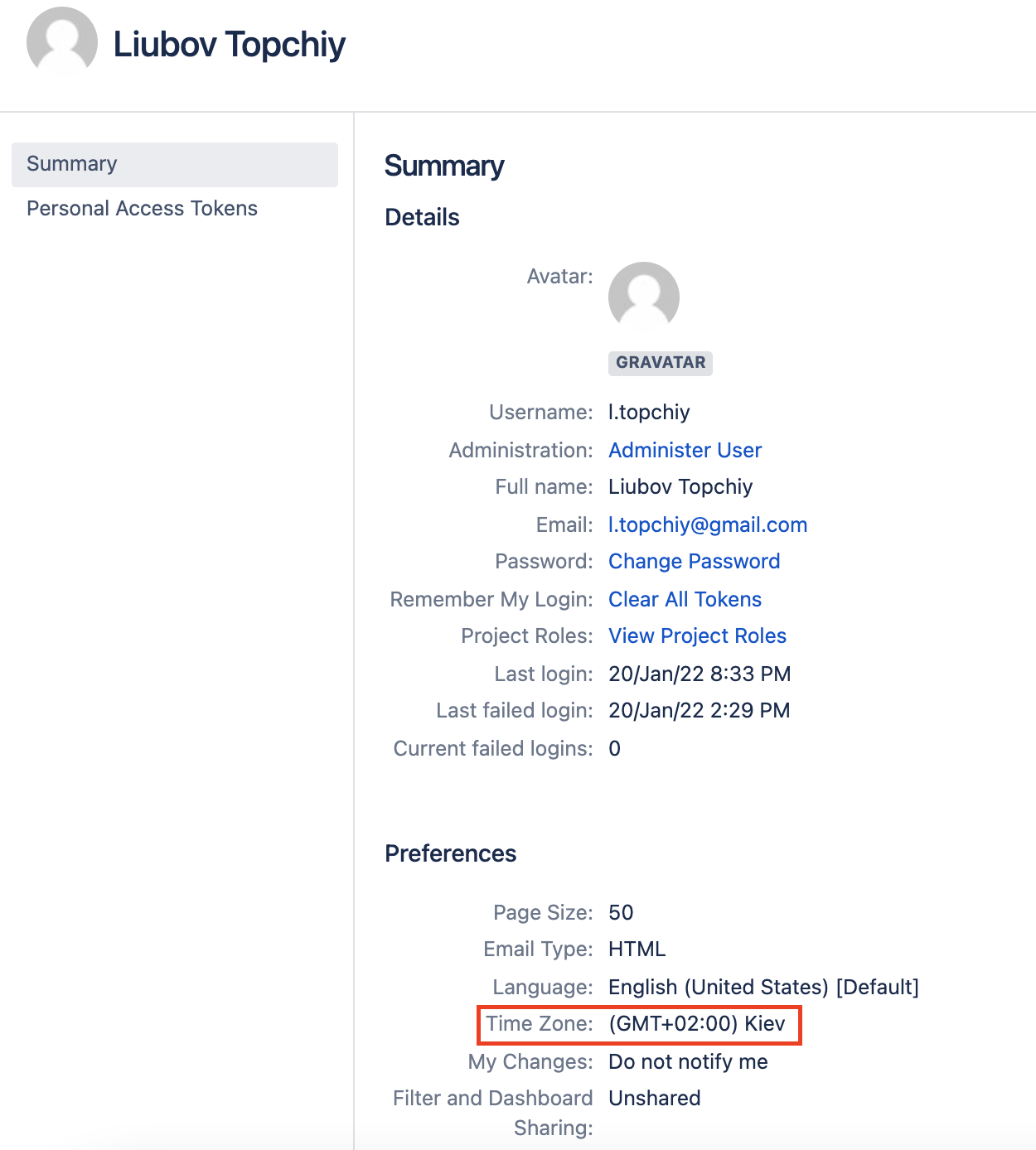Click the My Changes value 'Do not notify me'

[688, 1061]
